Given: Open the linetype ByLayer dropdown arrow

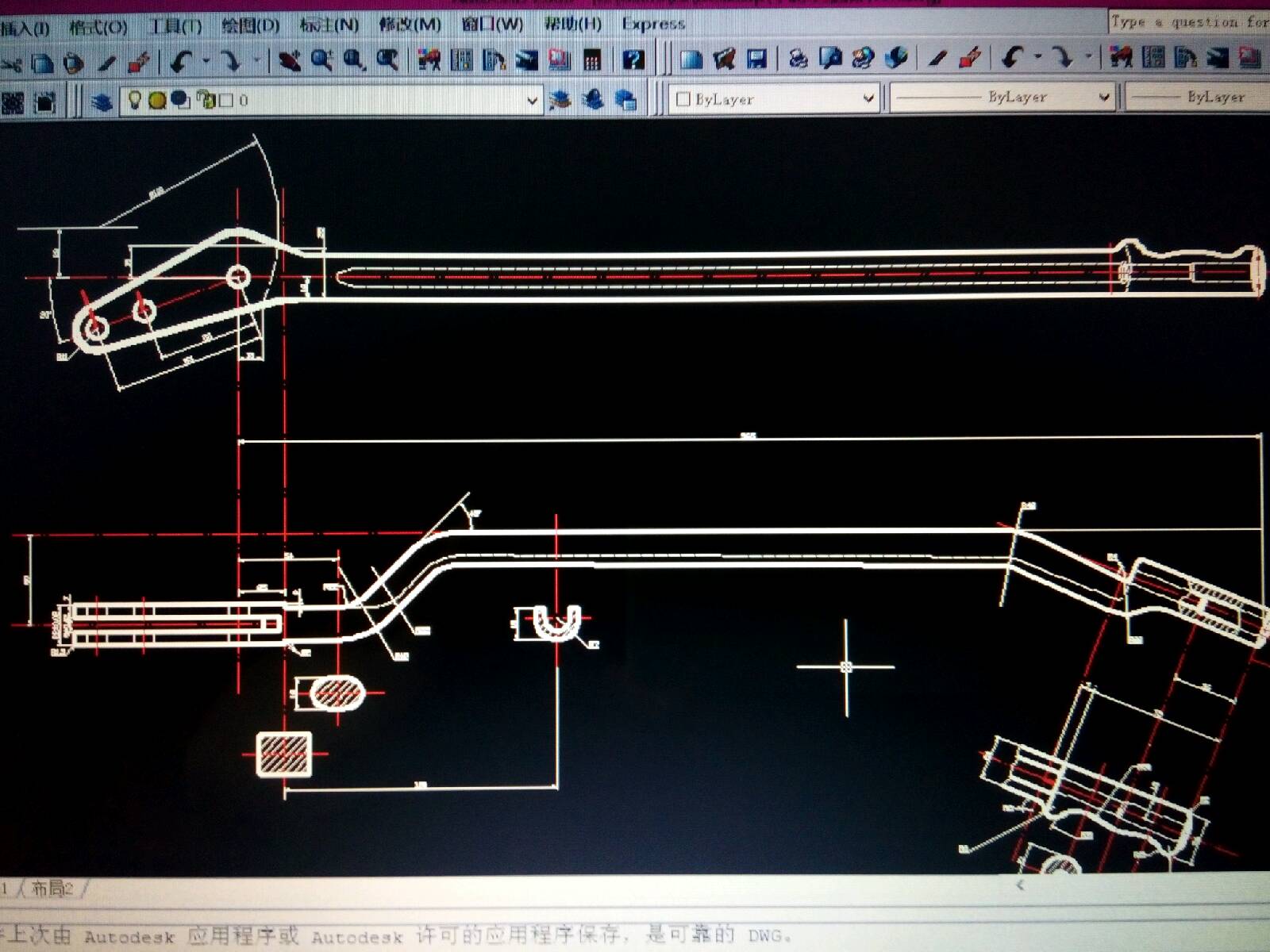Looking at the screenshot, I should (x=1104, y=98).
